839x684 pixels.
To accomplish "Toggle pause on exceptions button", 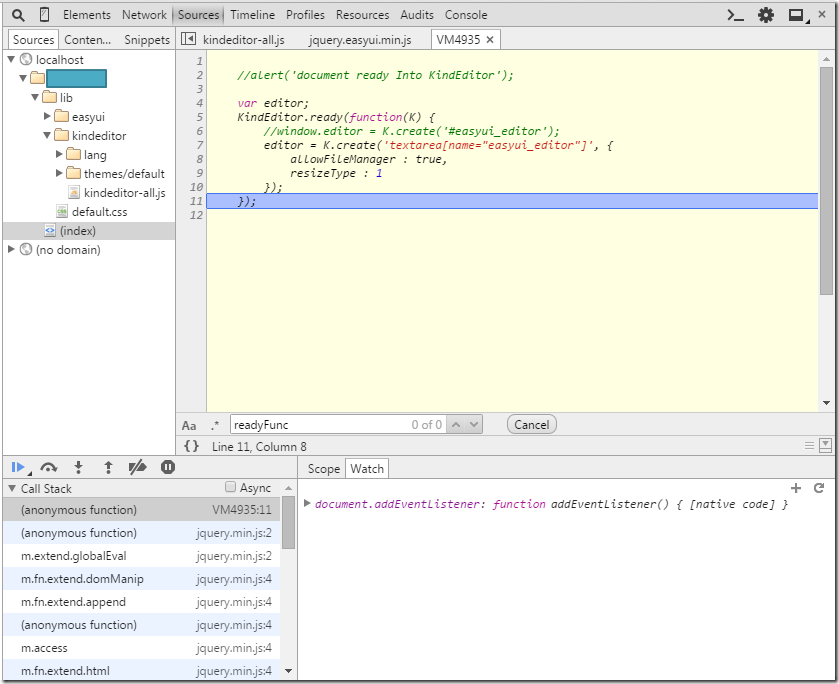I will tap(168, 467).
